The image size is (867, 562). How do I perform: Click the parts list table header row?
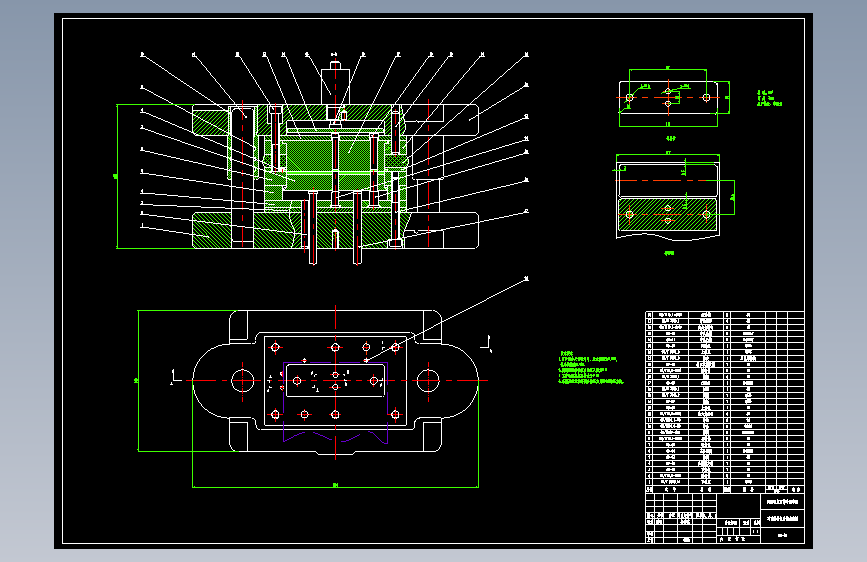coord(724,490)
